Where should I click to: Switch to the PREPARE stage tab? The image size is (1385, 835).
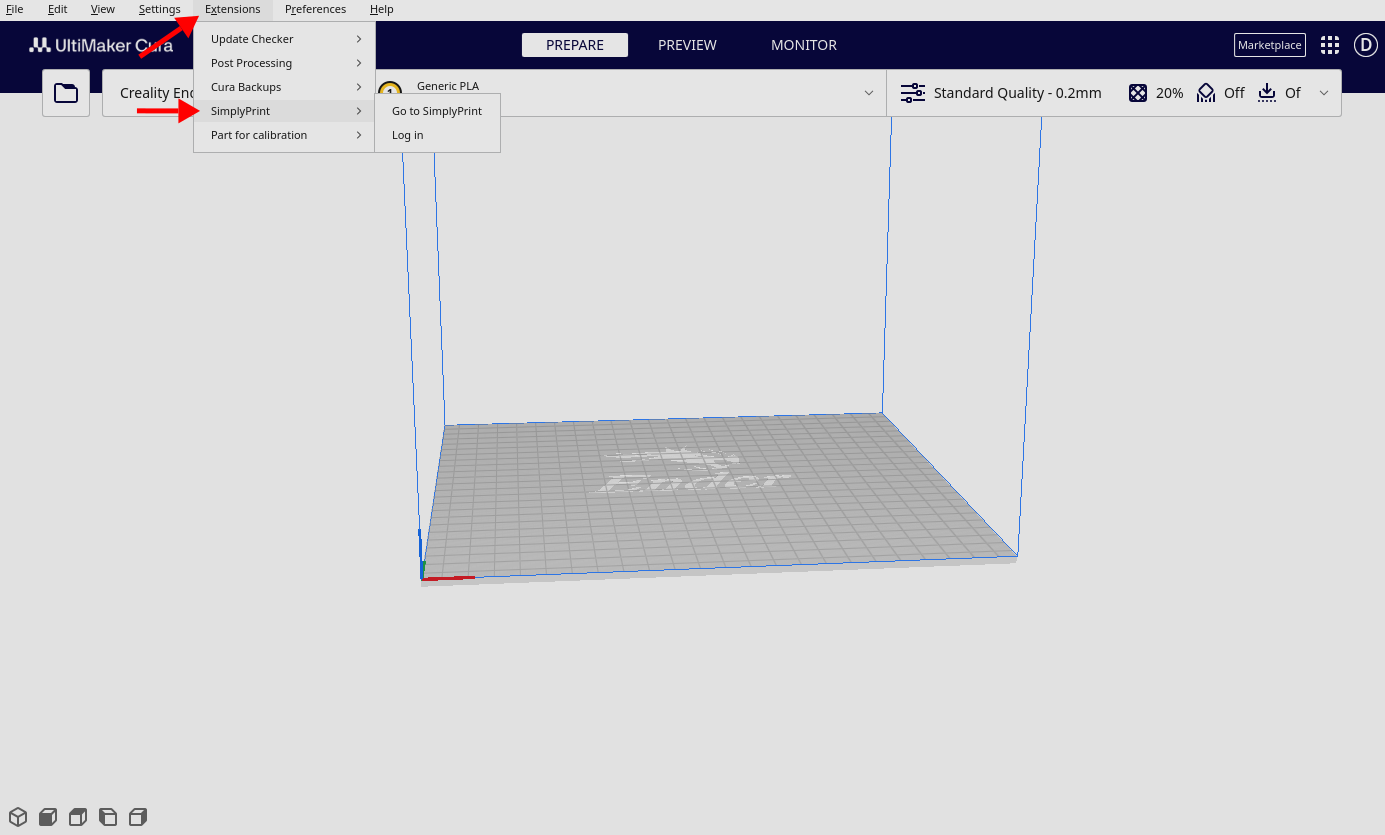575,45
